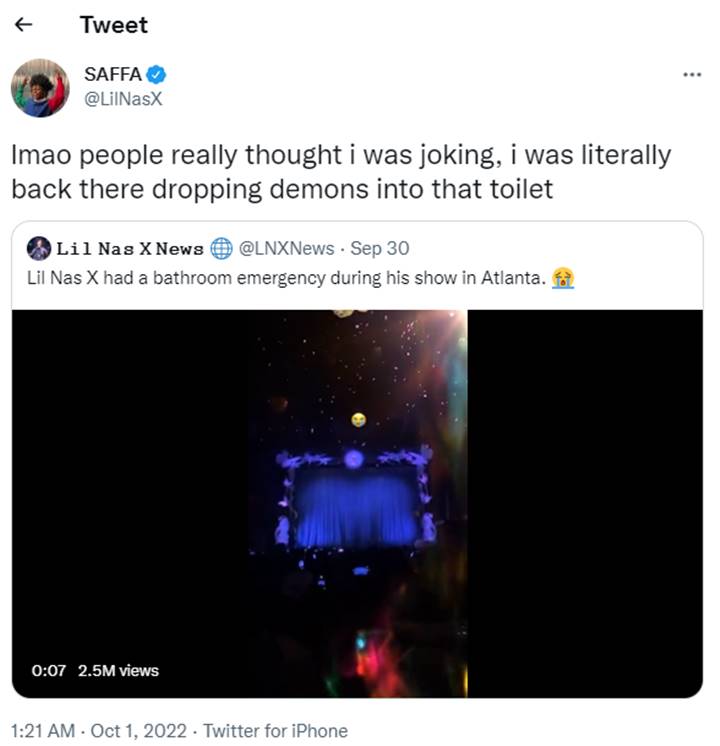Click the 2.5M views counter
The height and width of the screenshot is (746, 720).
(x=118, y=670)
